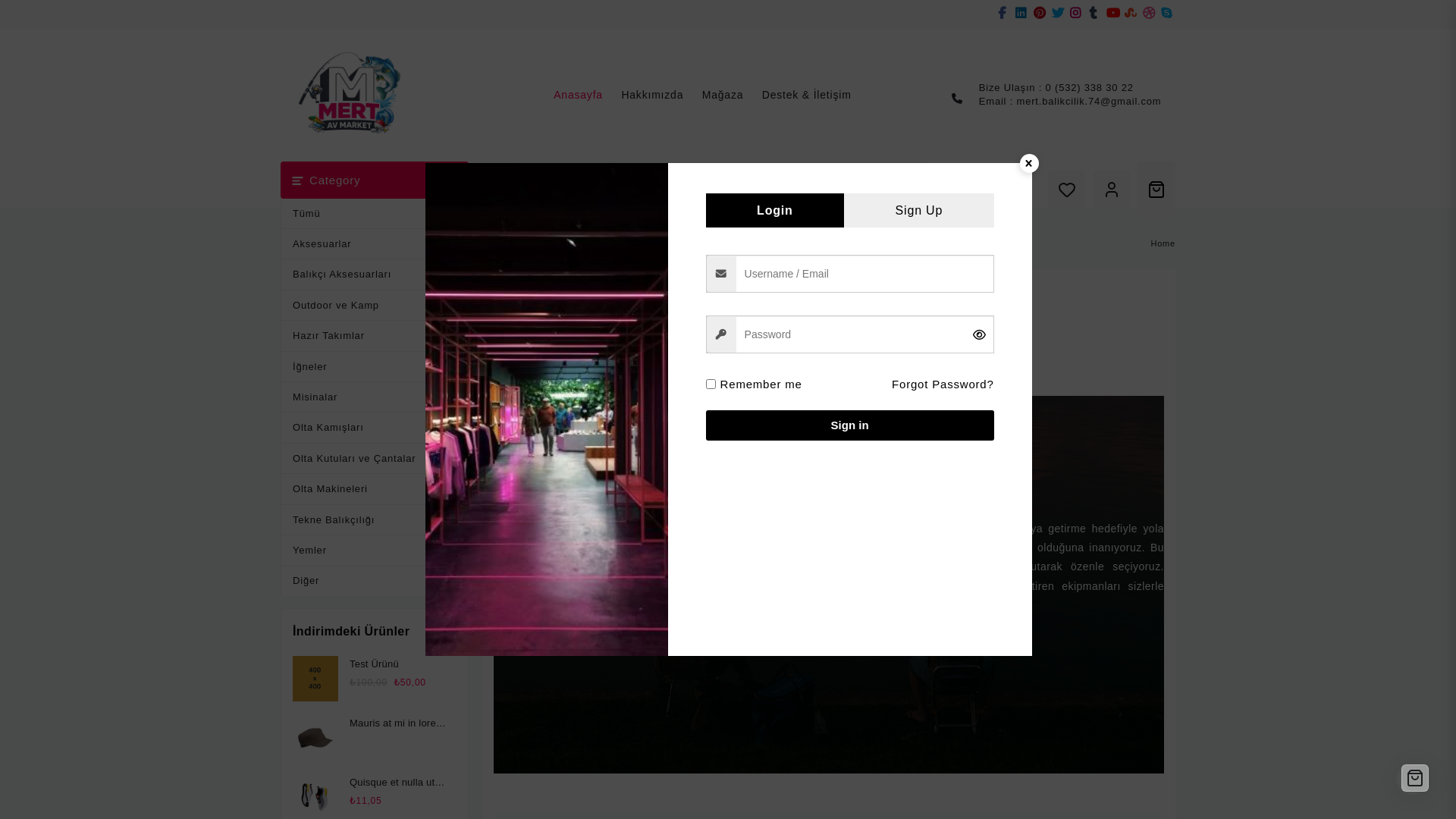Close the login popup with the X
The height and width of the screenshot is (819, 1456).
(x=1029, y=163)
